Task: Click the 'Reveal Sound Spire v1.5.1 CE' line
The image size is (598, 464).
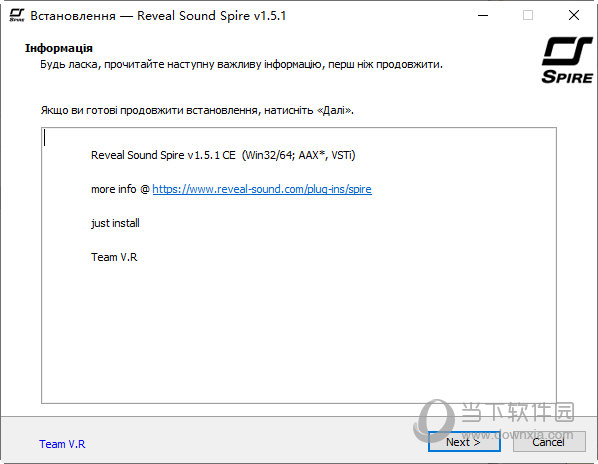Action: point(223,155)
